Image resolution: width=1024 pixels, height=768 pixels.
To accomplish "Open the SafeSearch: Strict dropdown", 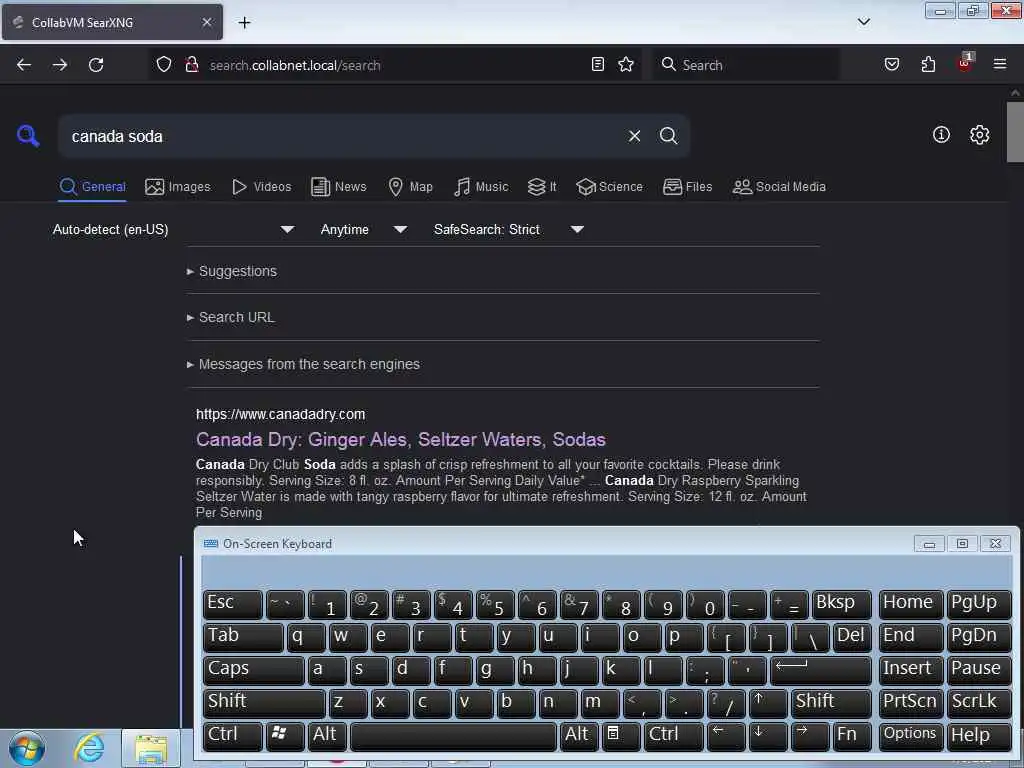I will click(509, 229).
